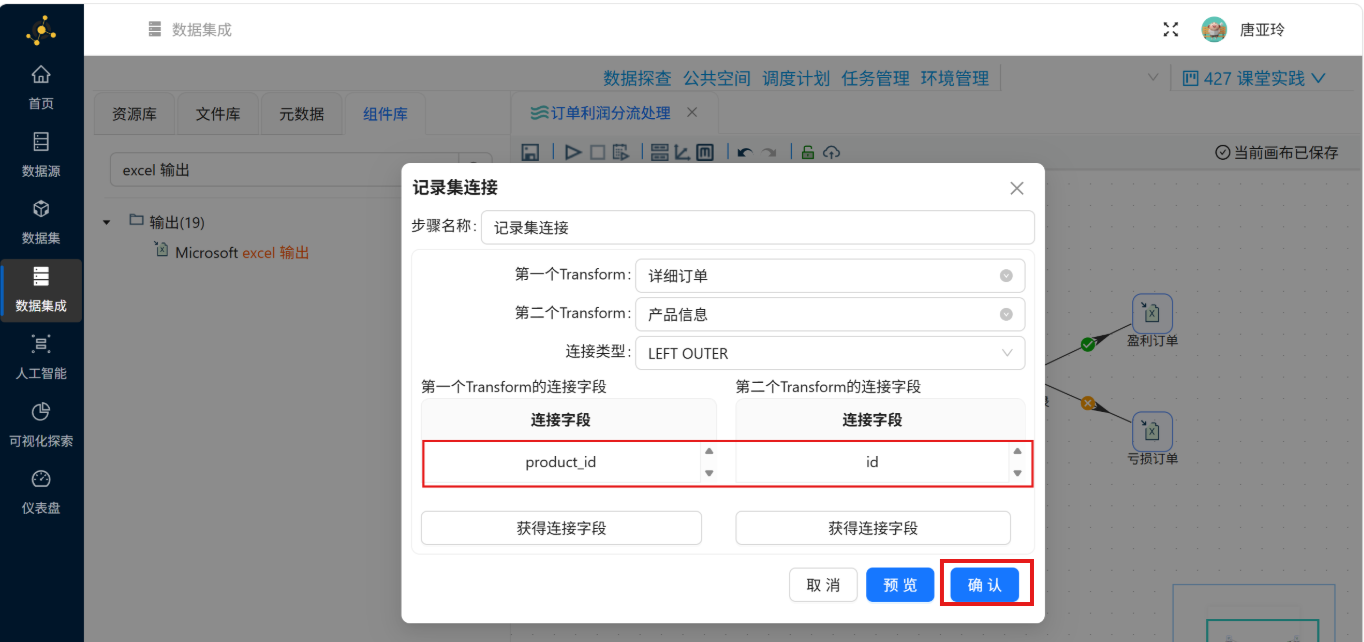Toggle fullscreen with the expand icon
This screenshot has width=1364, height=642.
1171,30
